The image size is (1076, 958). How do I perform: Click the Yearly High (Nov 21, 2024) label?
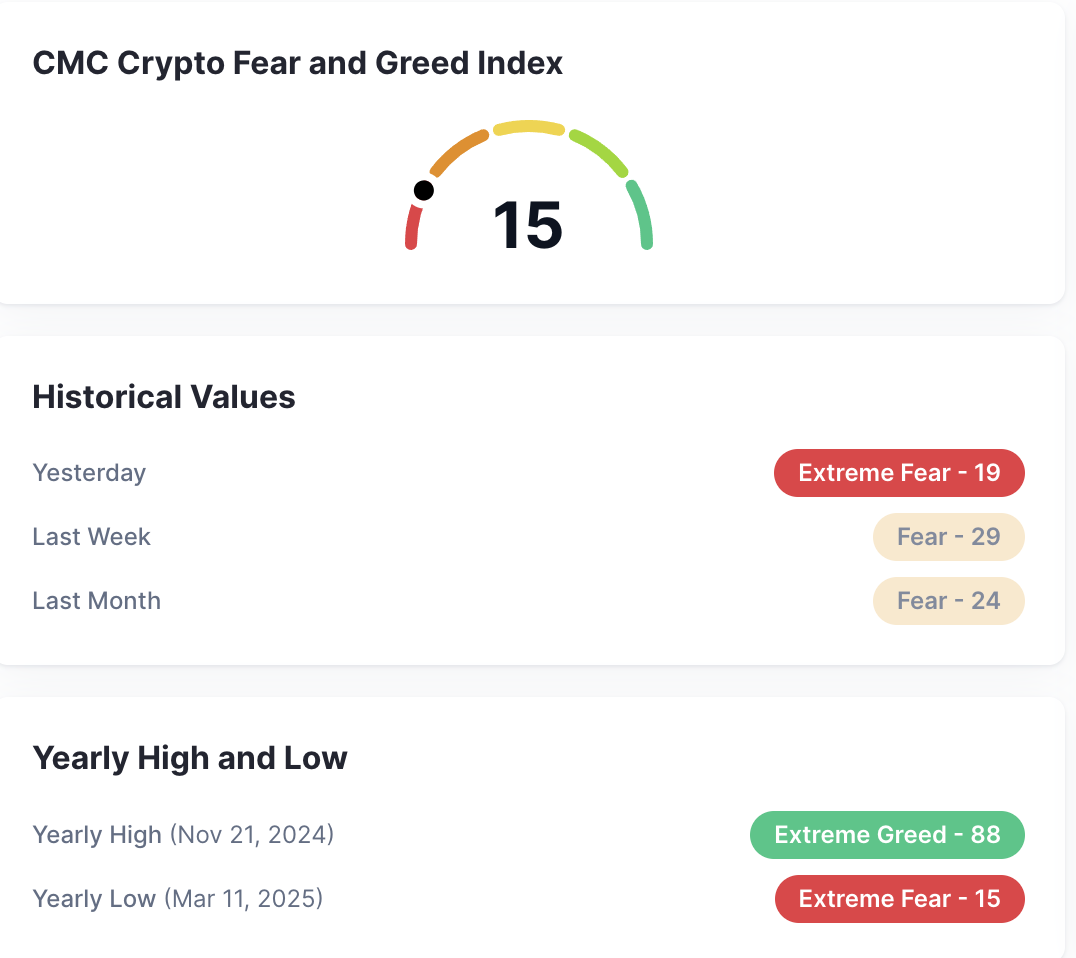coord(183,834)
